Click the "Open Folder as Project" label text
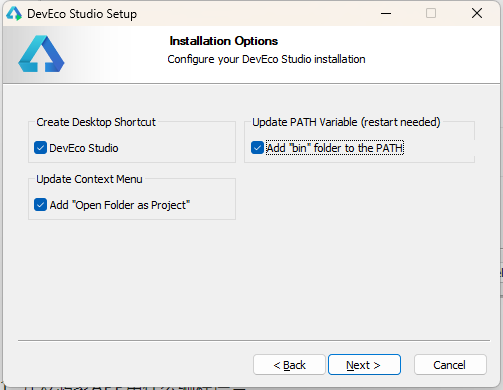Image resolution: width=503 pixels, height=390 pixels. (120, 205)
